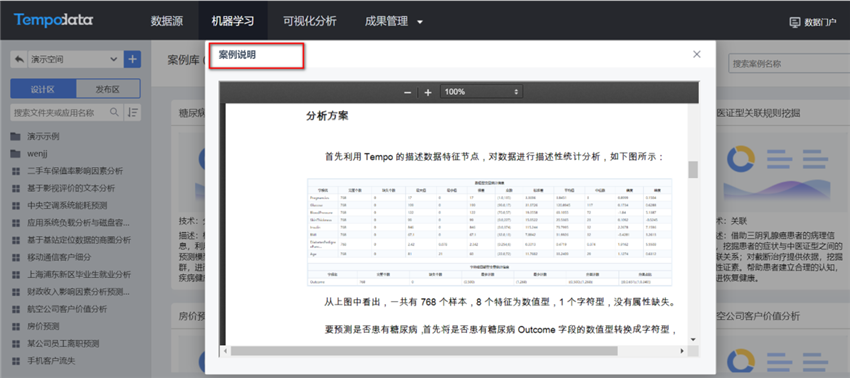Click the PDF horizontal scrollbar thumb
This screenshot has height=378, width=850.
(x=424, y=351)
